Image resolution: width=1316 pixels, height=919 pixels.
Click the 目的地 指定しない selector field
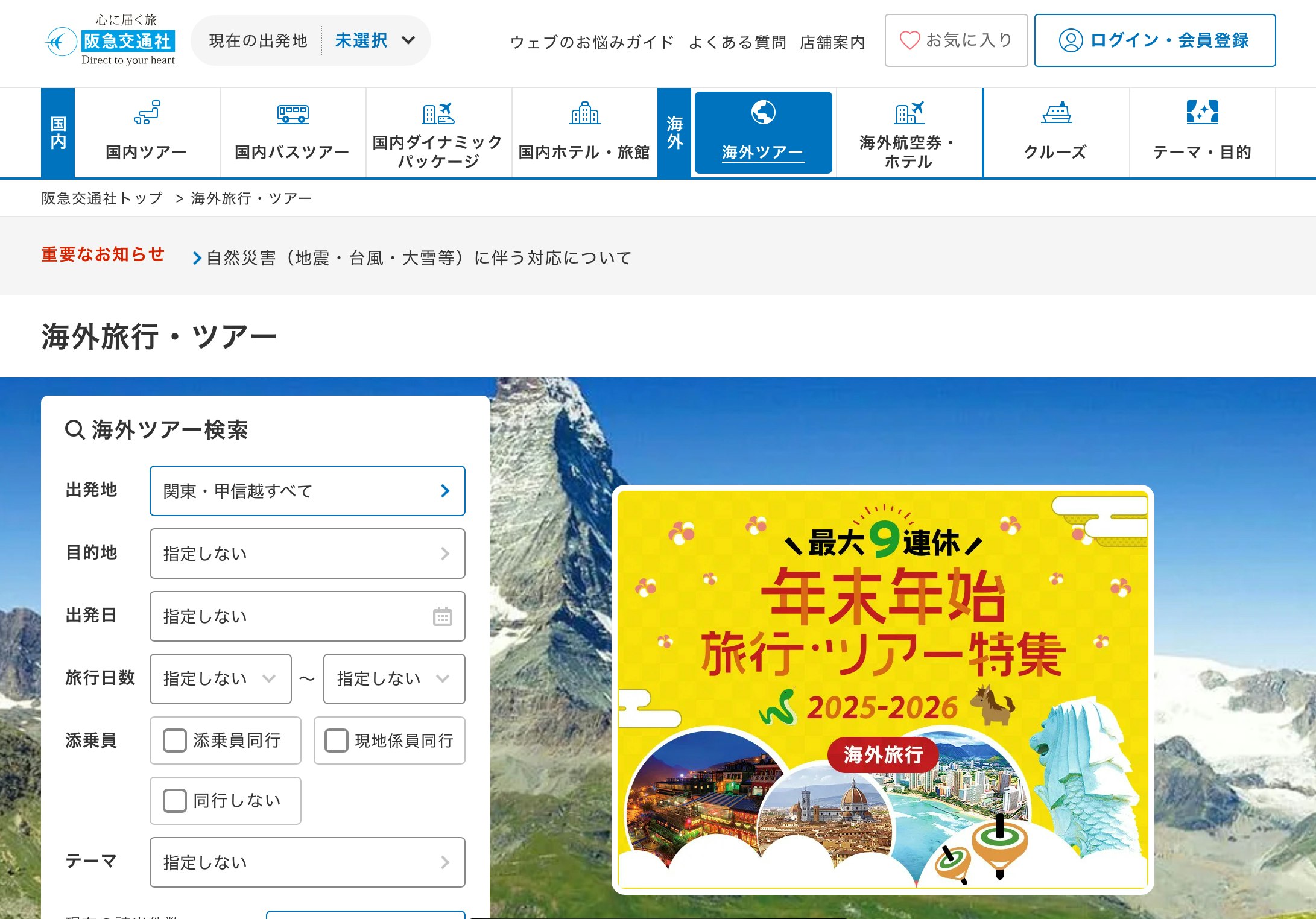click(x=308, y=554)
